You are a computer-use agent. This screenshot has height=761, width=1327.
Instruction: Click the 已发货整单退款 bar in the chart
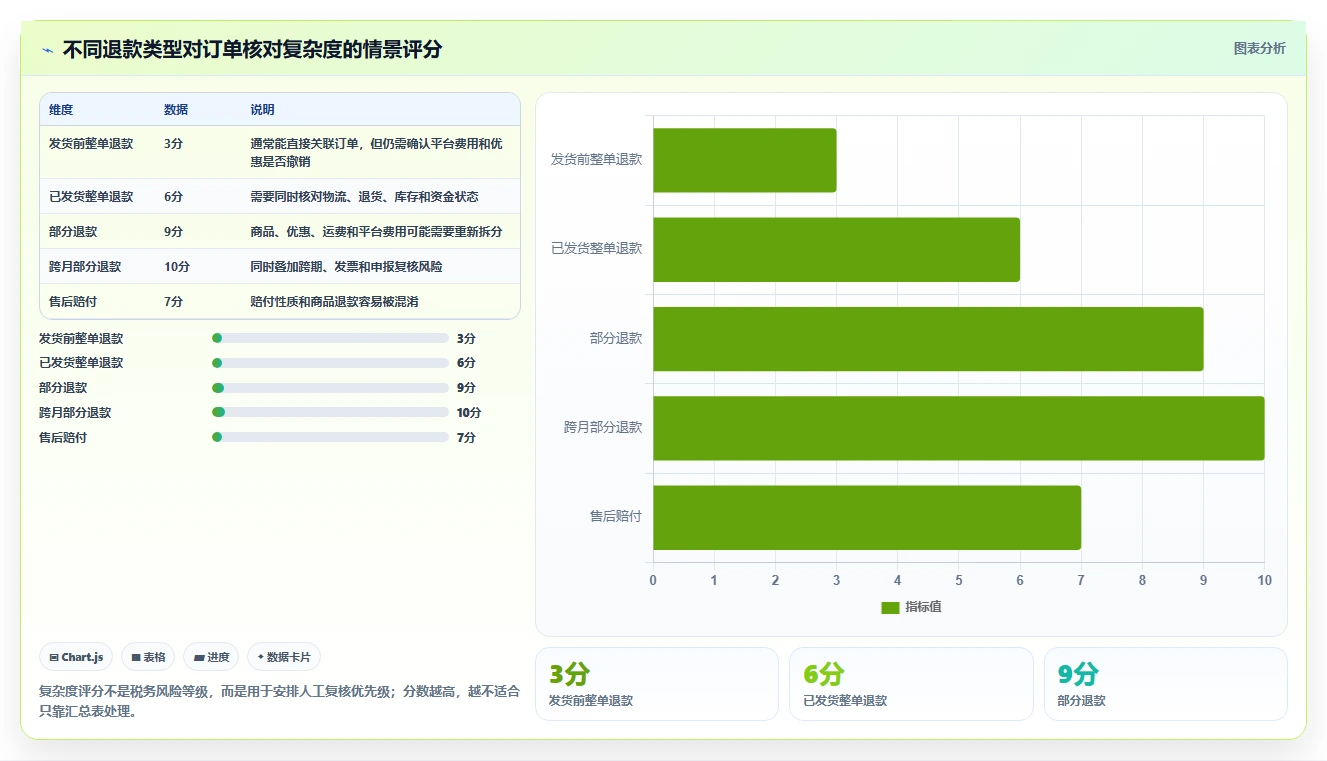pyautogui.click(x=836, y=249)
